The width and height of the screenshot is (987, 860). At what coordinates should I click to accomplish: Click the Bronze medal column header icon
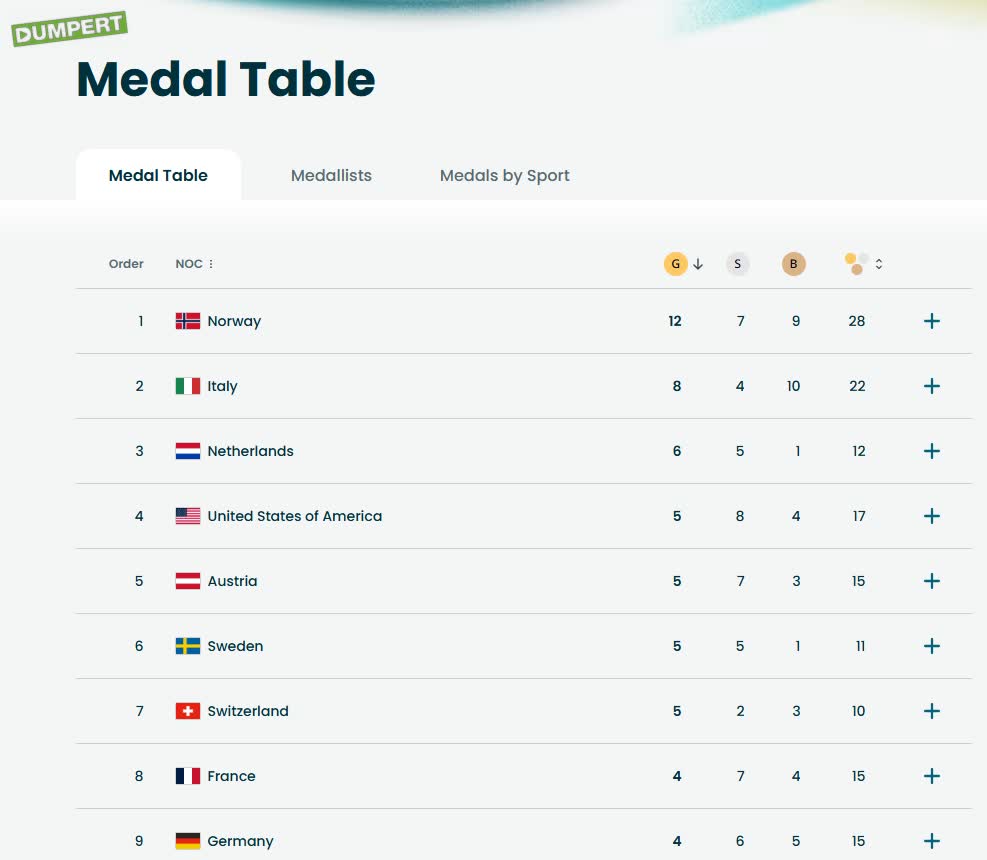pyautogui.click(x=794, y=264)
